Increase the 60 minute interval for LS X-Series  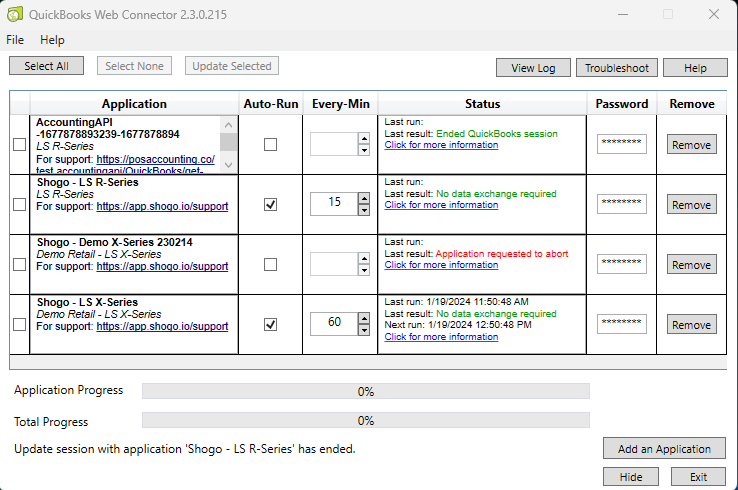[x=364, y=318]
